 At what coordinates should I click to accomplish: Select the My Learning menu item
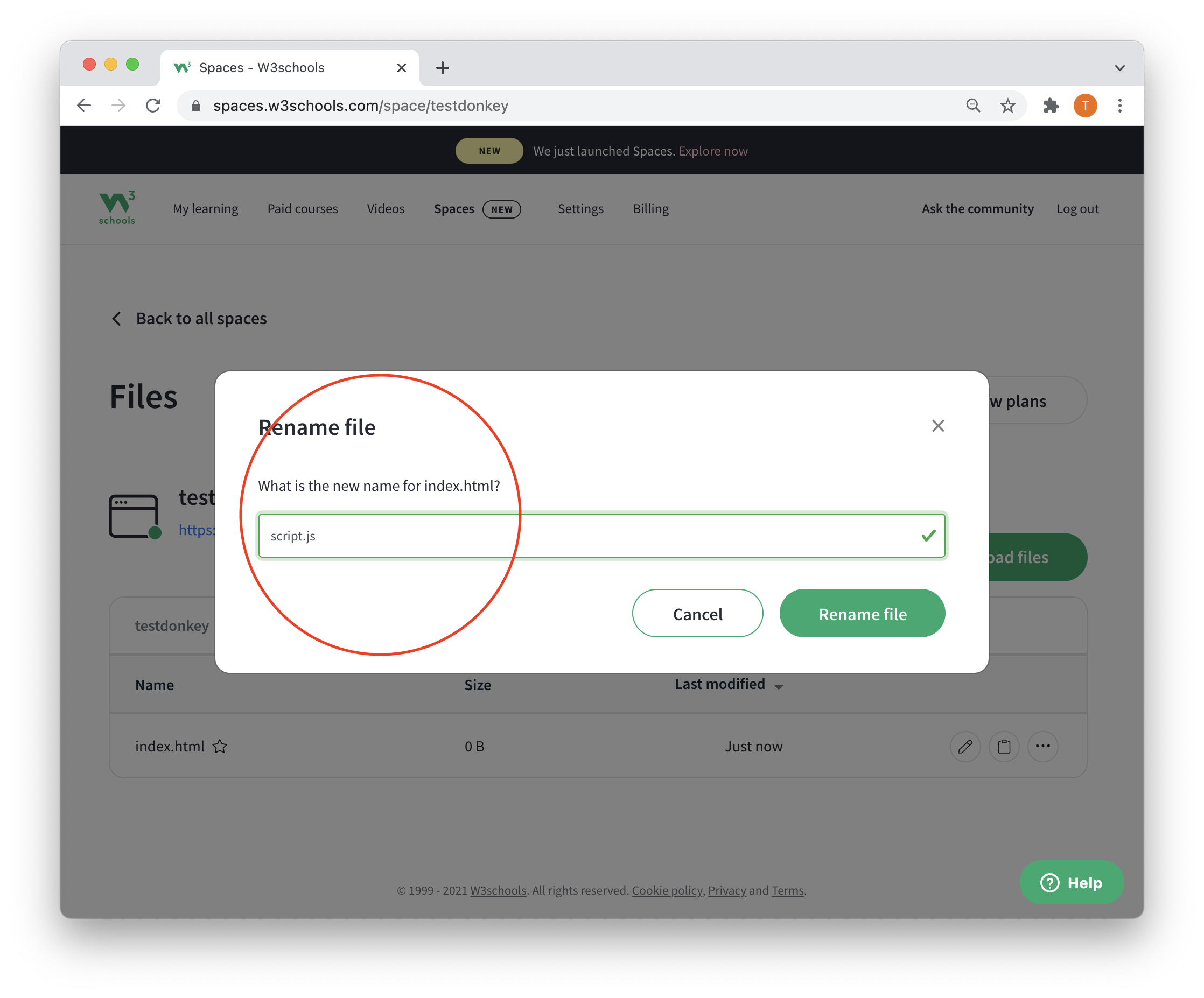205,208
